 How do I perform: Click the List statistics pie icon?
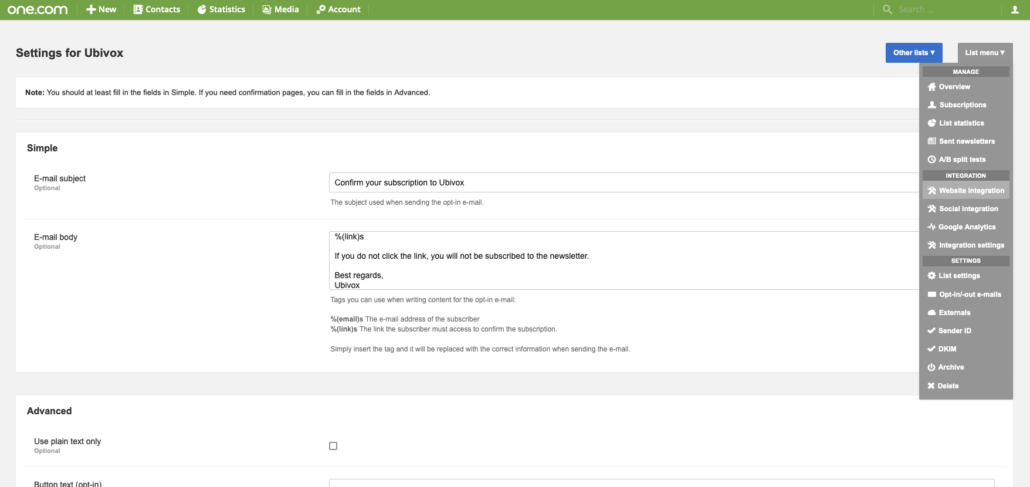coord(931,123)
